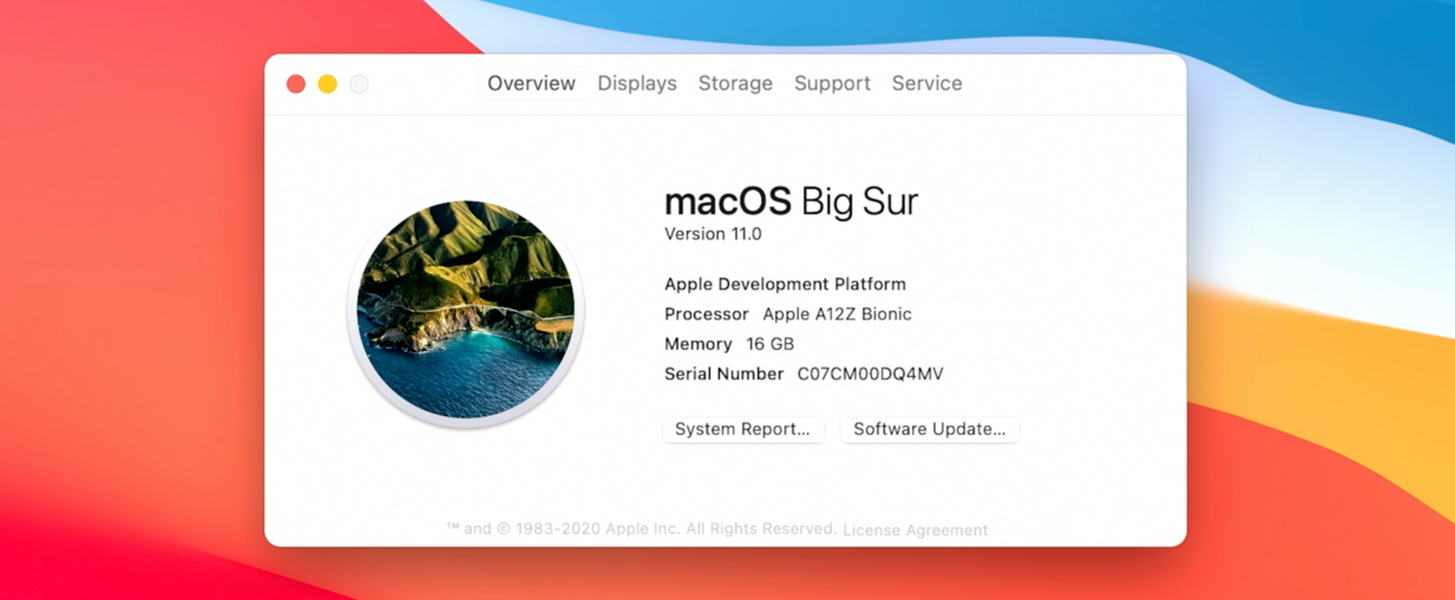Click the Apple A12Z Bionic processor value
This screenshot has height=600, width=1455.
(837, 314)
